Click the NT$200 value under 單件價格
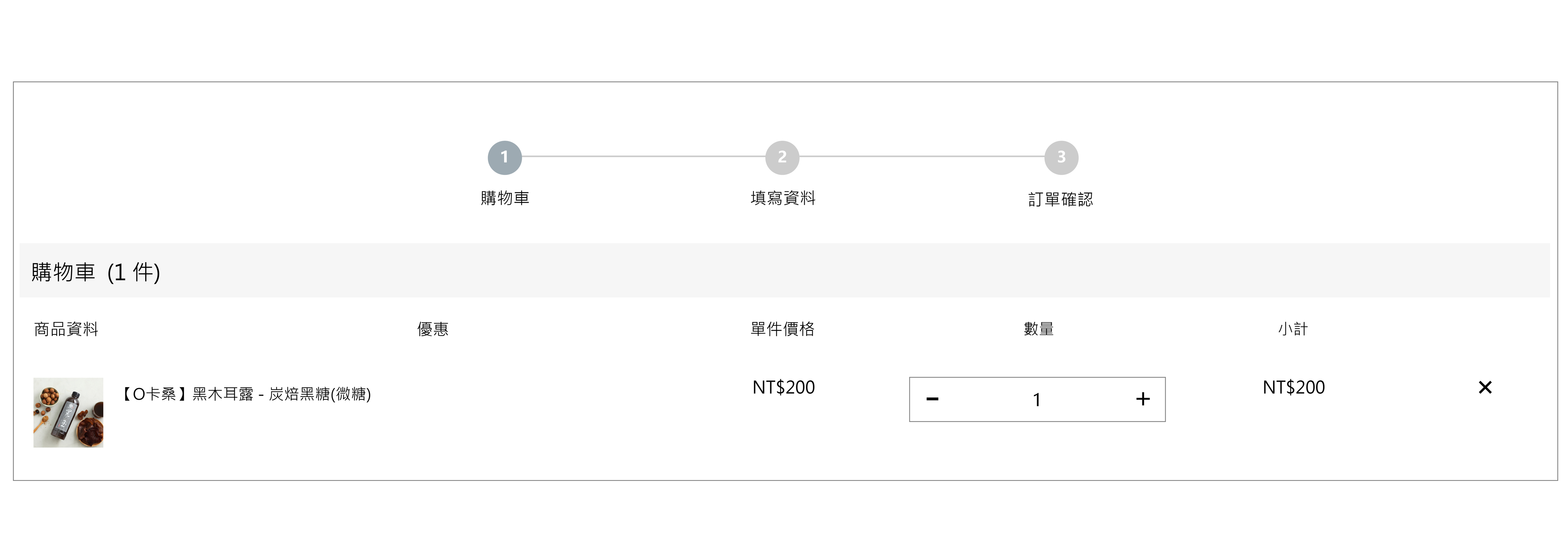Image resolution: width=1568 pixels, height=549 pixels. tap(783, 388)
